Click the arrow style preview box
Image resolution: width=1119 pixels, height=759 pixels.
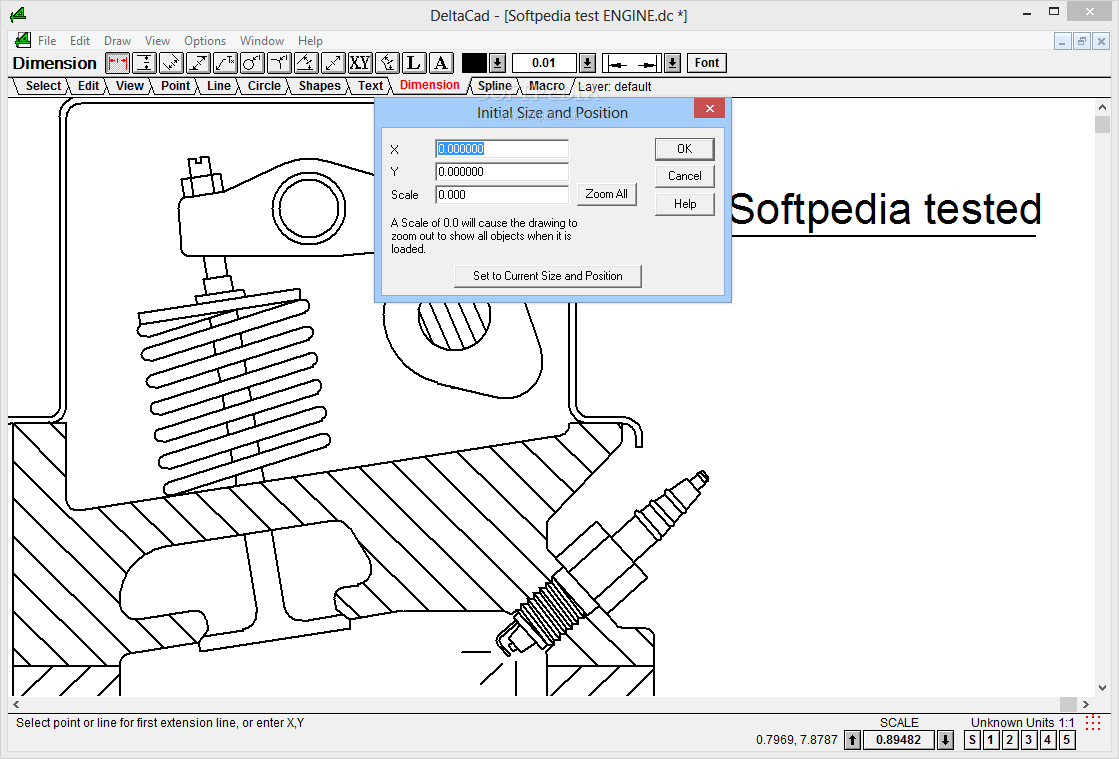coord(632,63)
